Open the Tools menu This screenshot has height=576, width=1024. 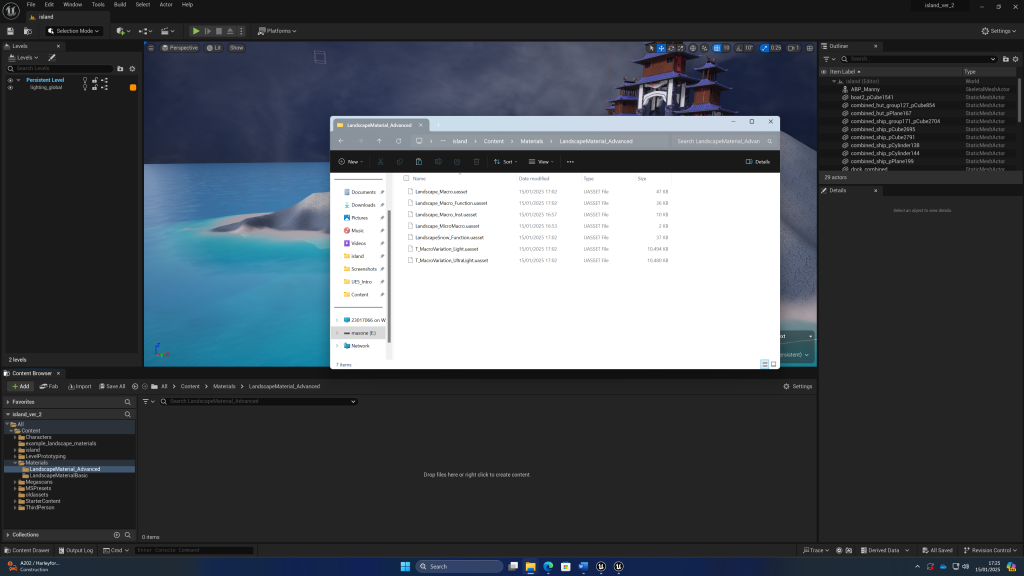pos(98,5)
